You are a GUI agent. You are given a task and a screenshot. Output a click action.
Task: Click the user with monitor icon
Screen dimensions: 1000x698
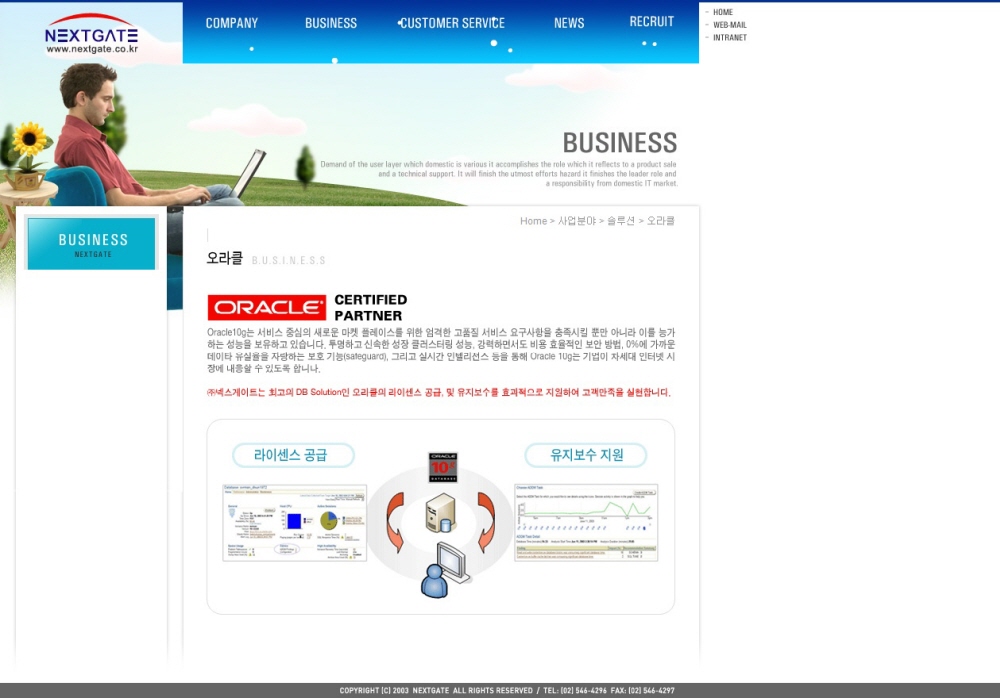(x=445, y=570)
